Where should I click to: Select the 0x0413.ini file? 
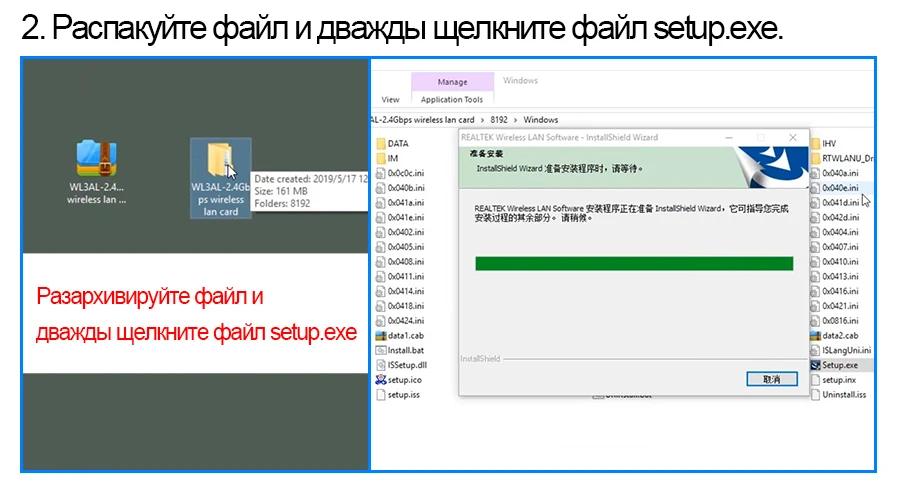(x=835, y=277)
